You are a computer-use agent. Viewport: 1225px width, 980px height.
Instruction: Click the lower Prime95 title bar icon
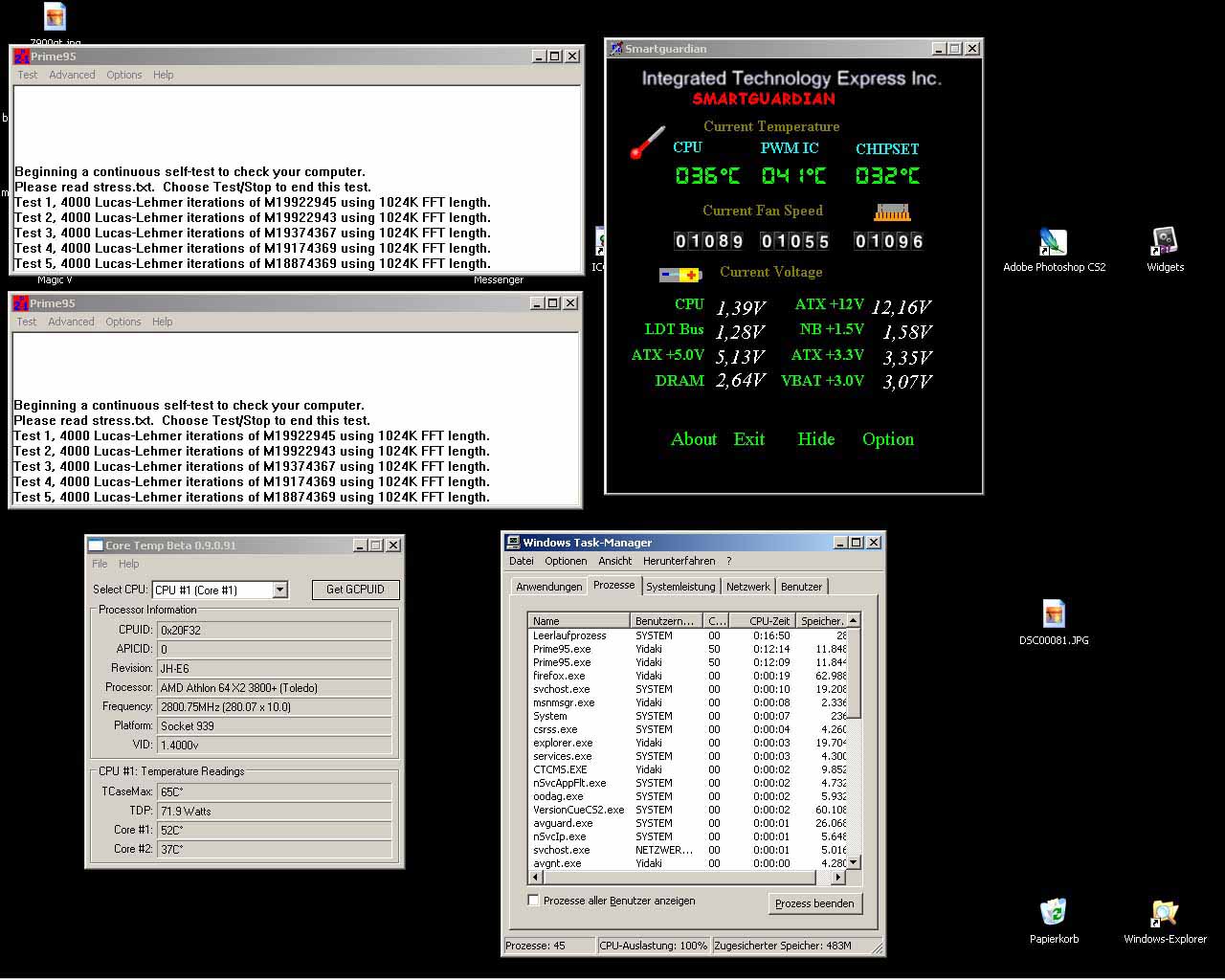[x=20, y=303]
